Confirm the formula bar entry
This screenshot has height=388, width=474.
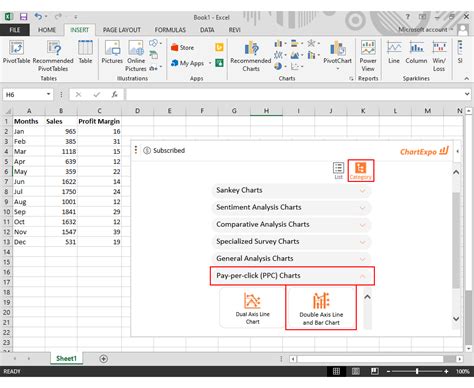(x=97, y=95)
